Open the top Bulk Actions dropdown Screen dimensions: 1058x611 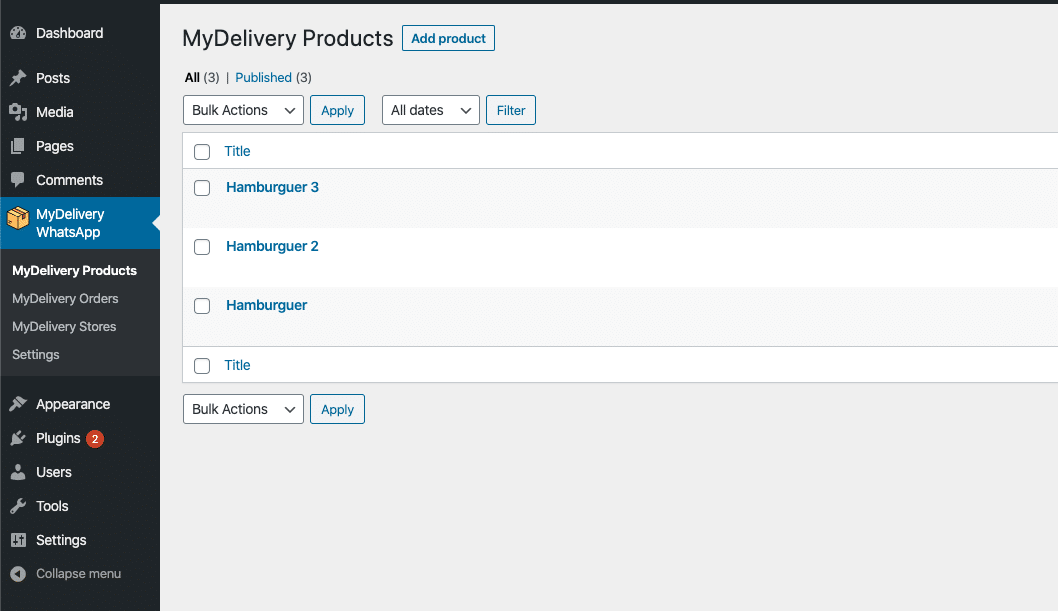243,110
